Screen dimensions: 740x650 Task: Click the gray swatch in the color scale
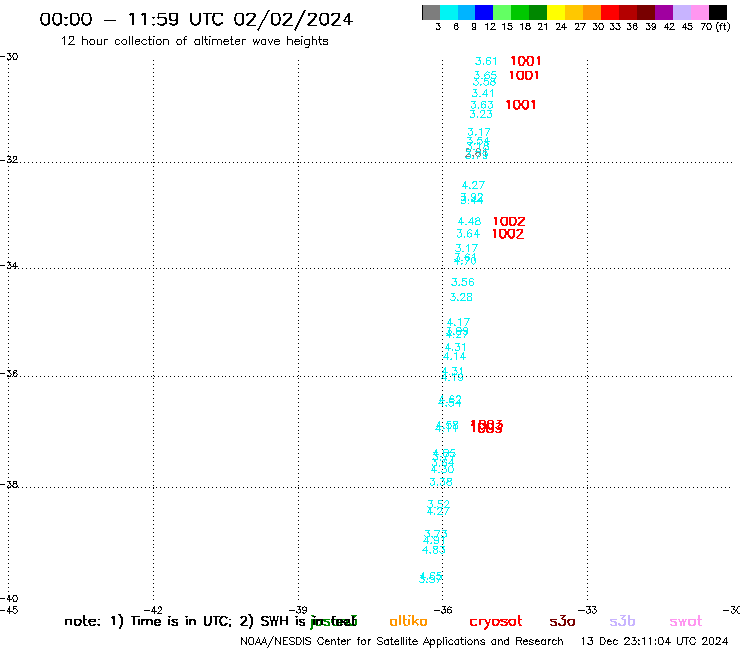pyautogui.click(x=431, y=12)
